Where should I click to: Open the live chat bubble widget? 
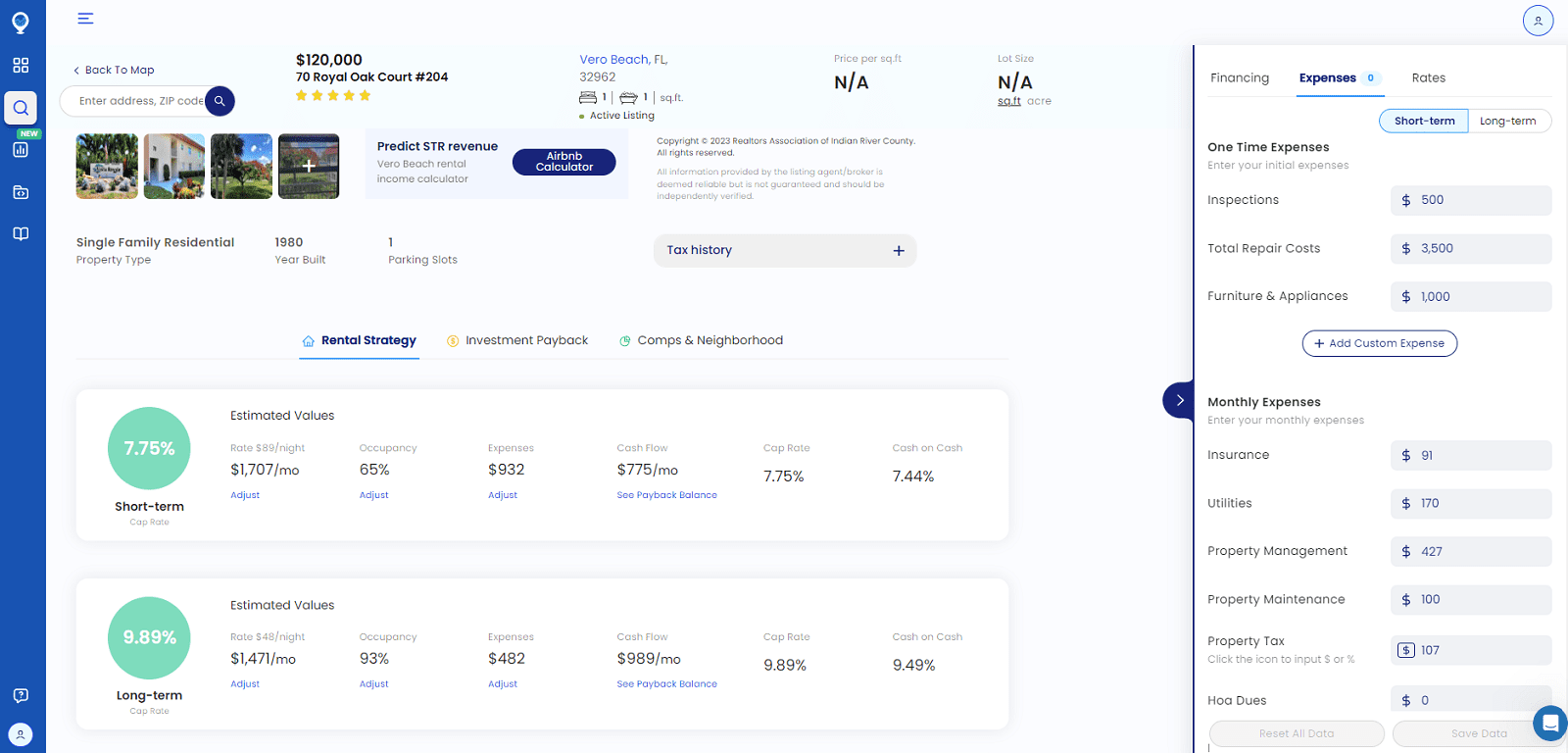(1549, 724)
